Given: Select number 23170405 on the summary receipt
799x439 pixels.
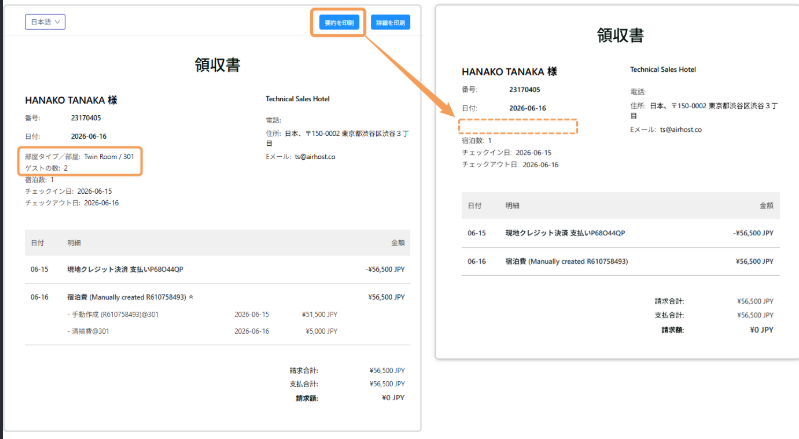Looking at the screenshot, I should tap(524, 90).
